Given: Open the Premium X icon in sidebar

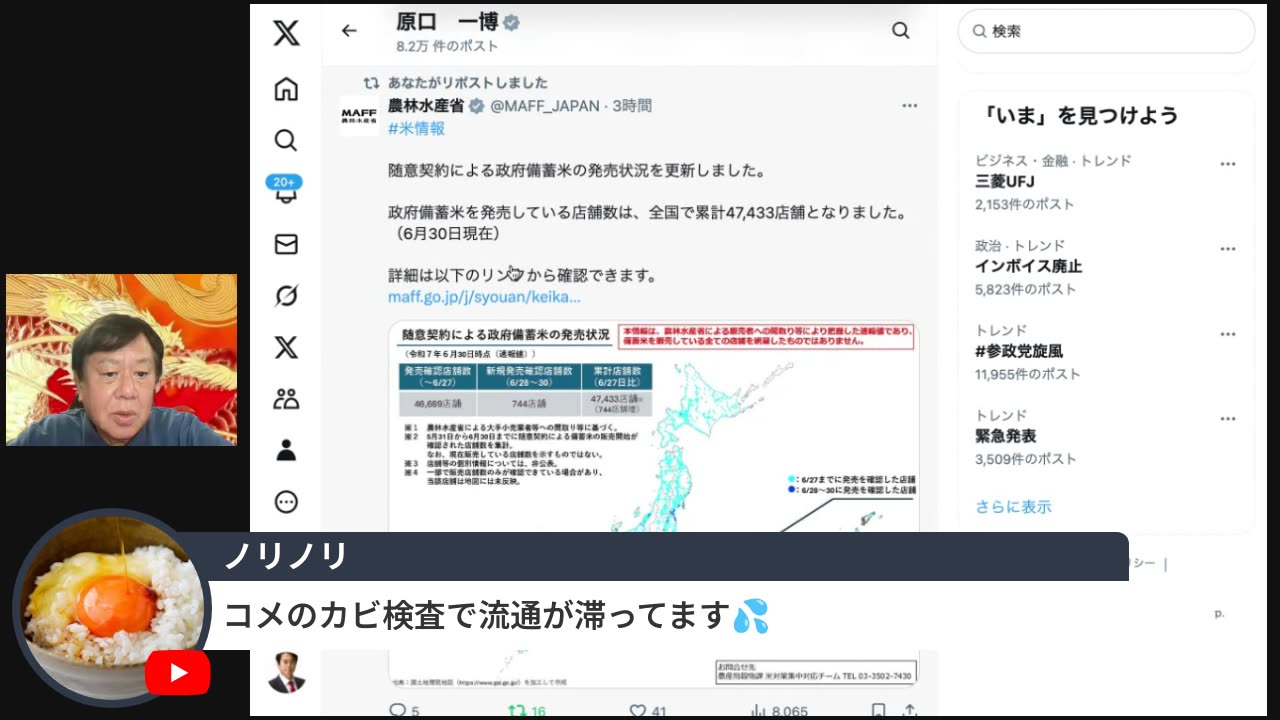Looking at the screenshot, I should tap(286, 348).
